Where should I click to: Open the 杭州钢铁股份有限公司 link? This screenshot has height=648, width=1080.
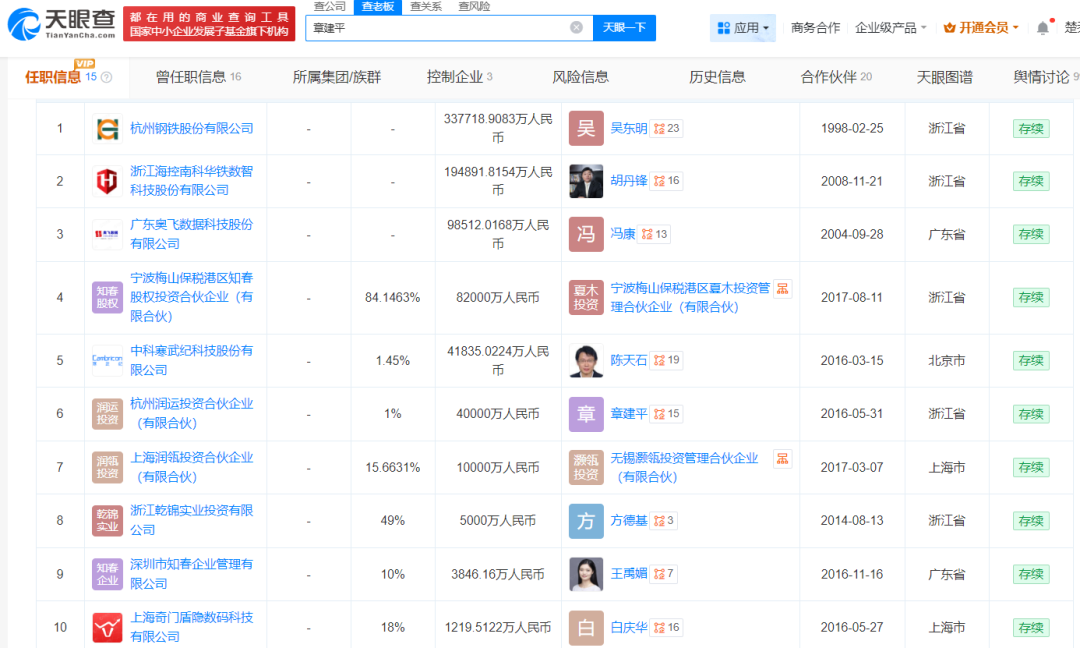[191, 128]
